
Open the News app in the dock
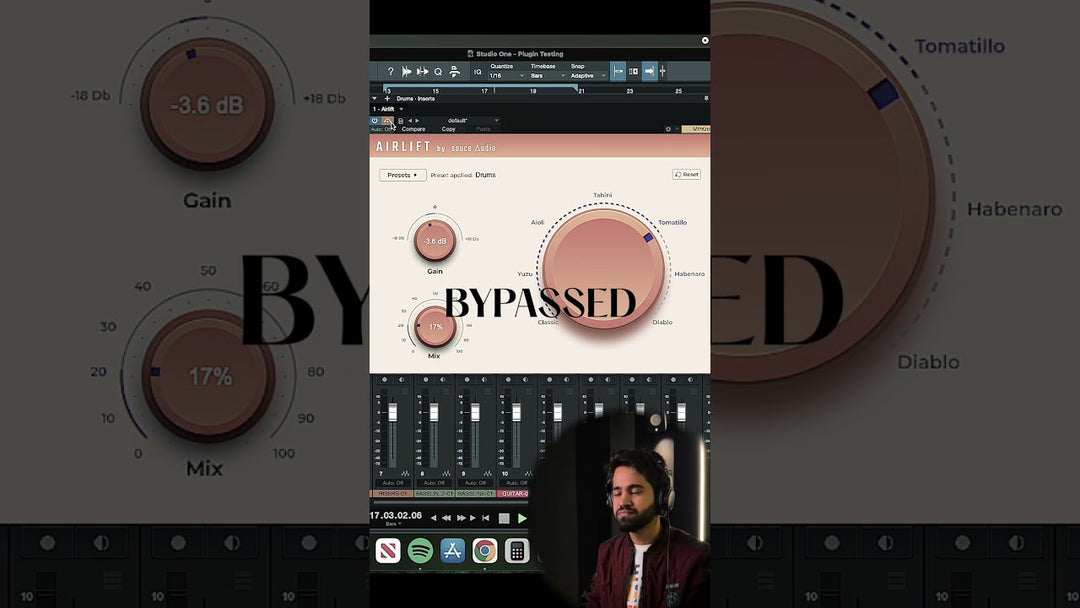388,551
